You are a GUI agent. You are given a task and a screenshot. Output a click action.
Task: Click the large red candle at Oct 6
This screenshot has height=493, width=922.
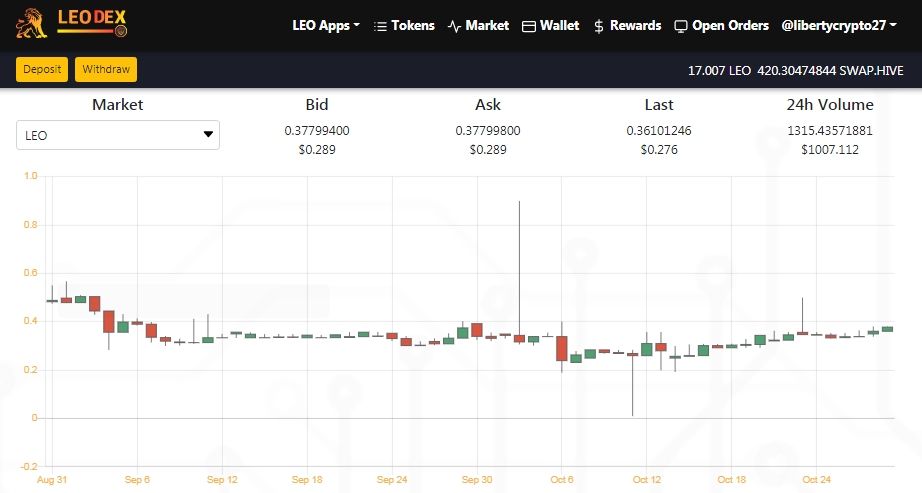(562, 348)
